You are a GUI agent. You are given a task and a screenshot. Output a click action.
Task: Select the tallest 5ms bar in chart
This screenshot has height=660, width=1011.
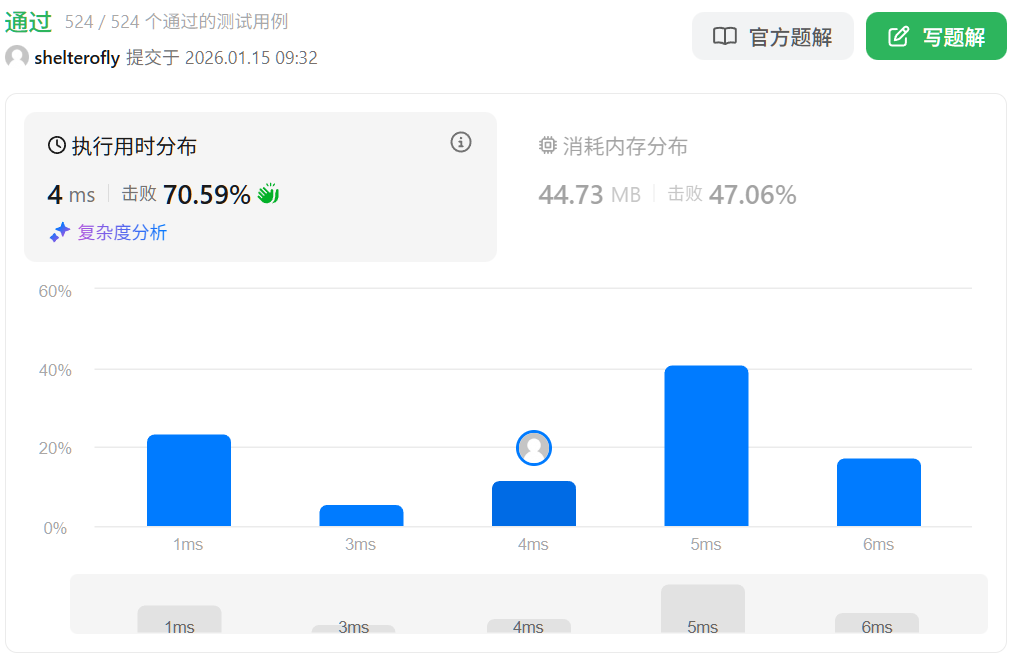[706, 446]
